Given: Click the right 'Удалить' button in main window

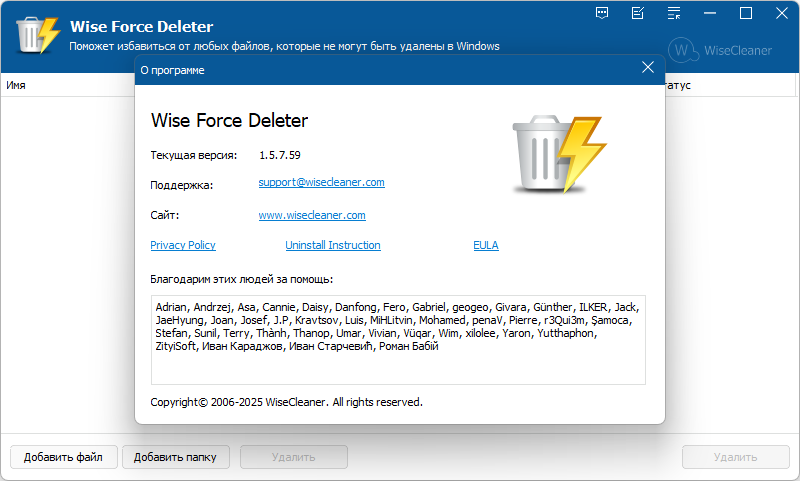Looking at the screenshot, I should coord(736,457).
